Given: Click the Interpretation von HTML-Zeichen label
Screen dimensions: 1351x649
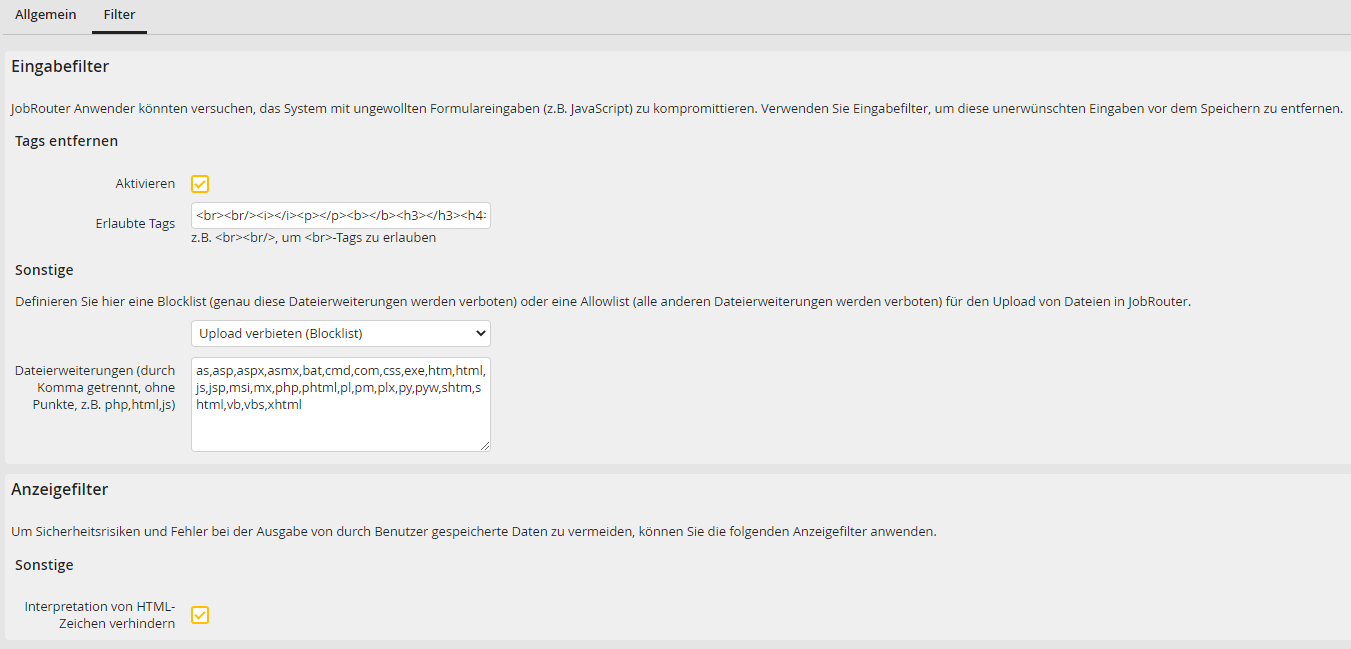Looking at the screenshot, I should [100, 615].
